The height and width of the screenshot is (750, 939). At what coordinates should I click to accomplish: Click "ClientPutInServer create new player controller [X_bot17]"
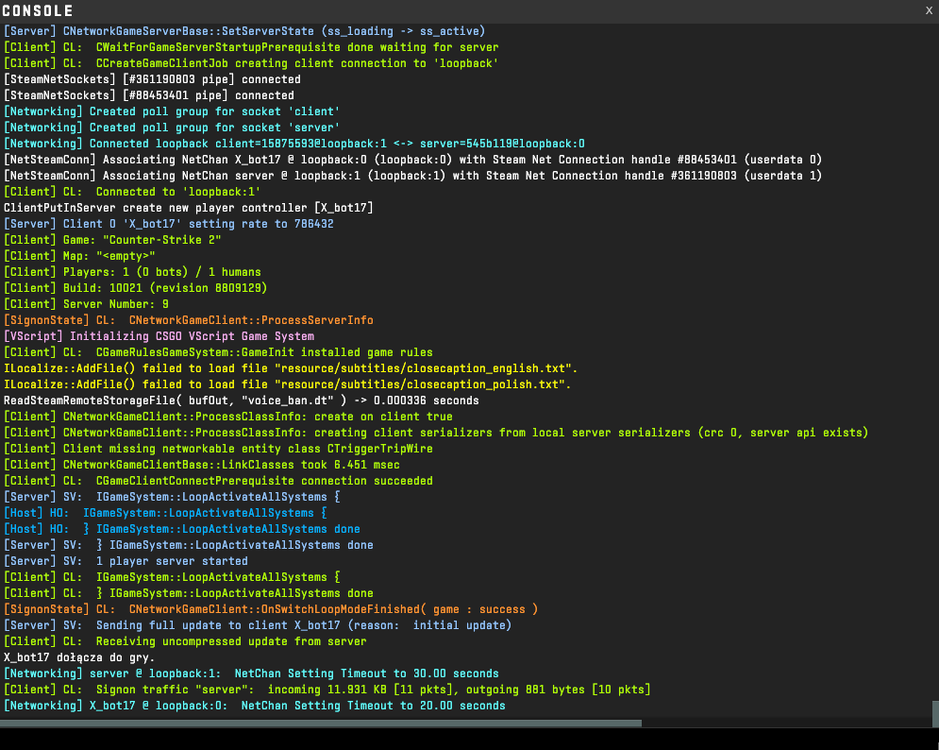(x=189, y=208)
